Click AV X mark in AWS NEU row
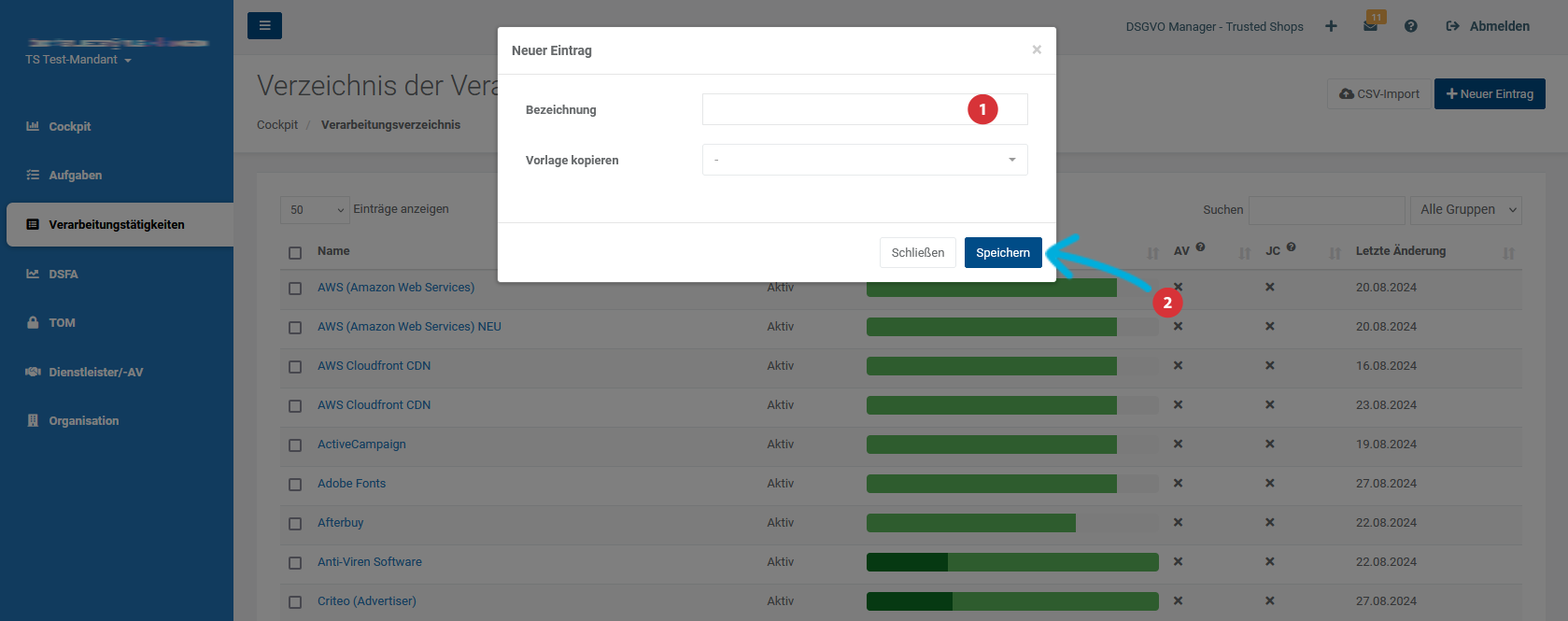Screen dimensions: 1568x621 pyautogui.click(x=1179, y=326)
